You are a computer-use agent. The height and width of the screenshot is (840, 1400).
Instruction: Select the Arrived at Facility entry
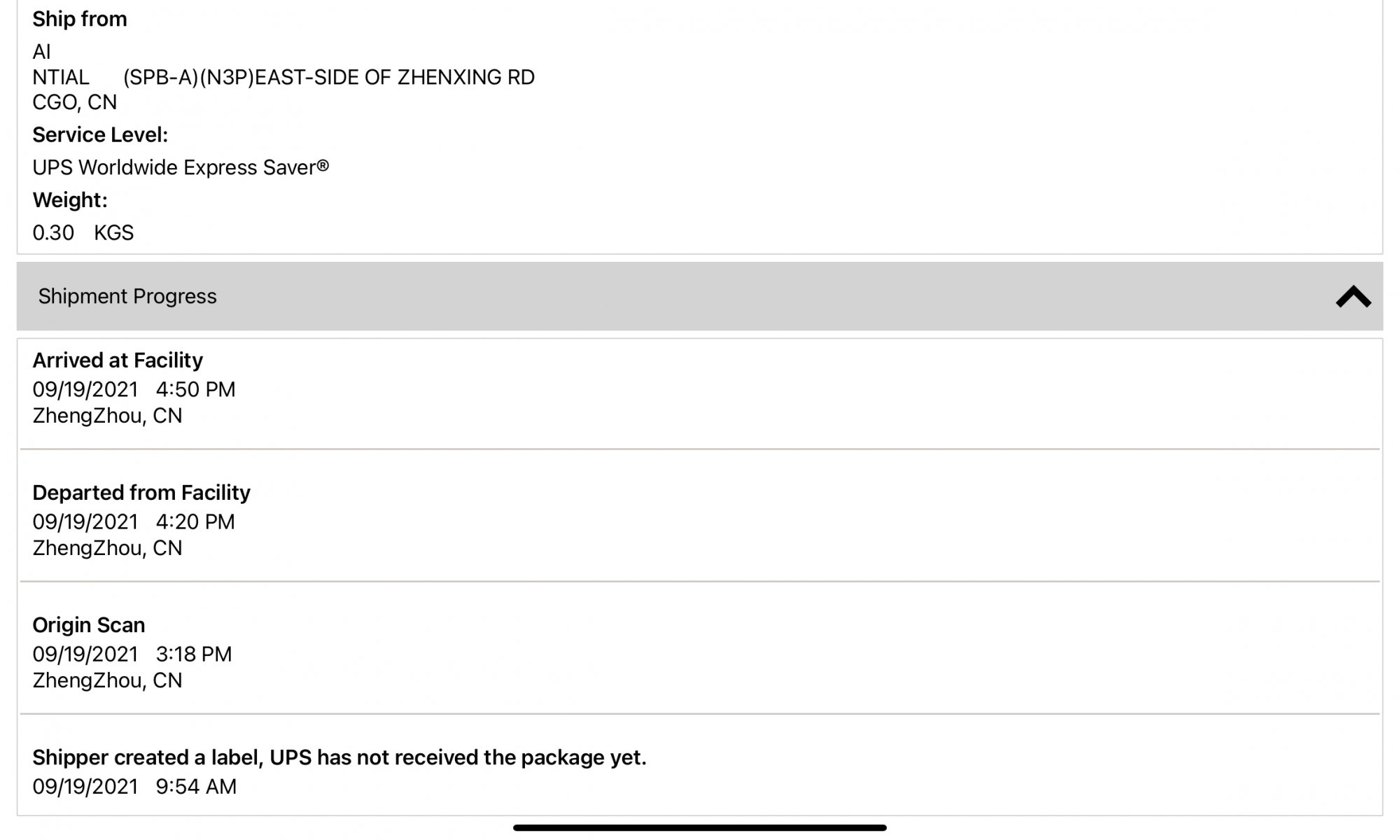[118, 360]
